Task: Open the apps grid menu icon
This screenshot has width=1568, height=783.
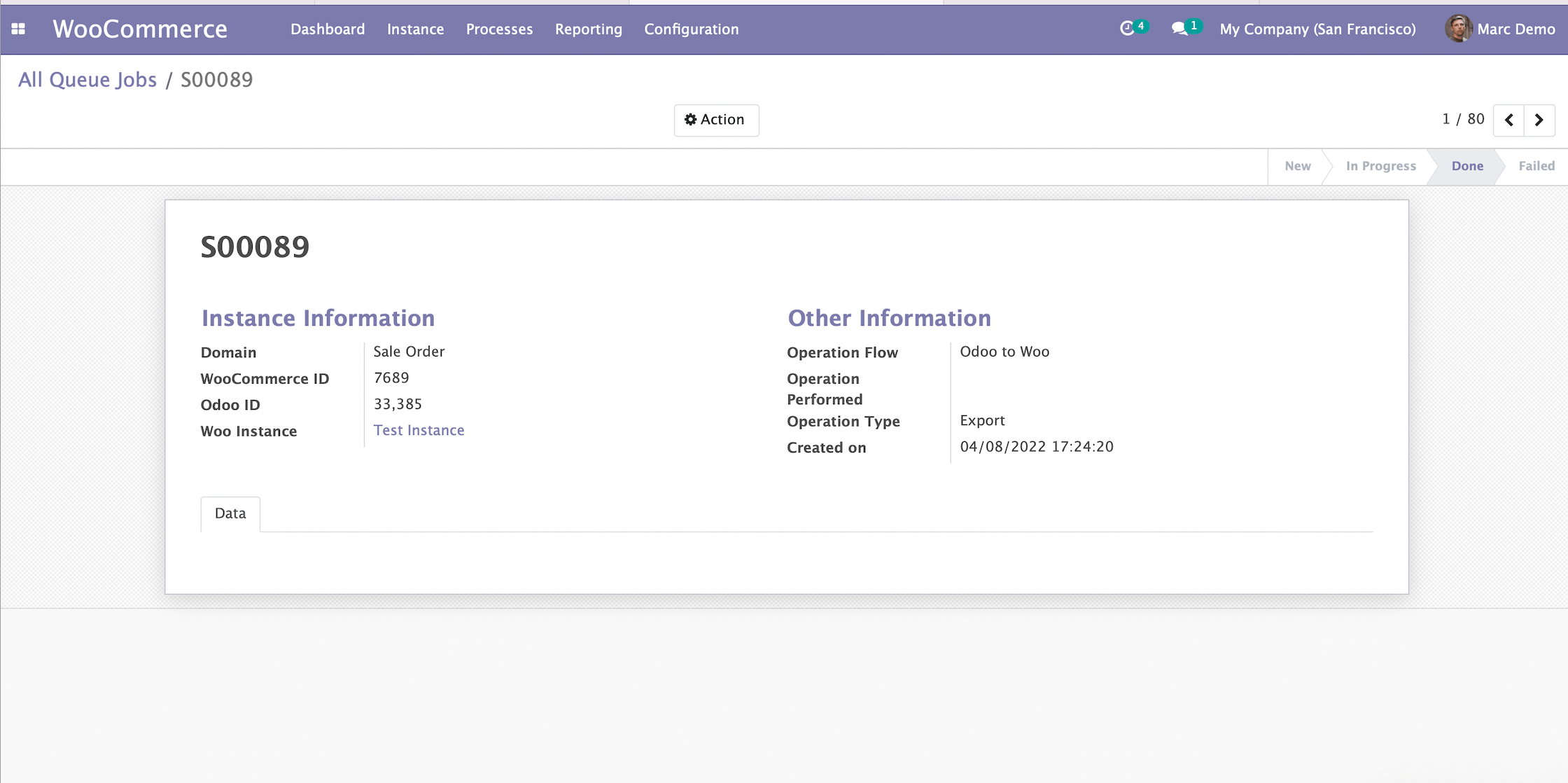Action: click(x=18, y=29)
